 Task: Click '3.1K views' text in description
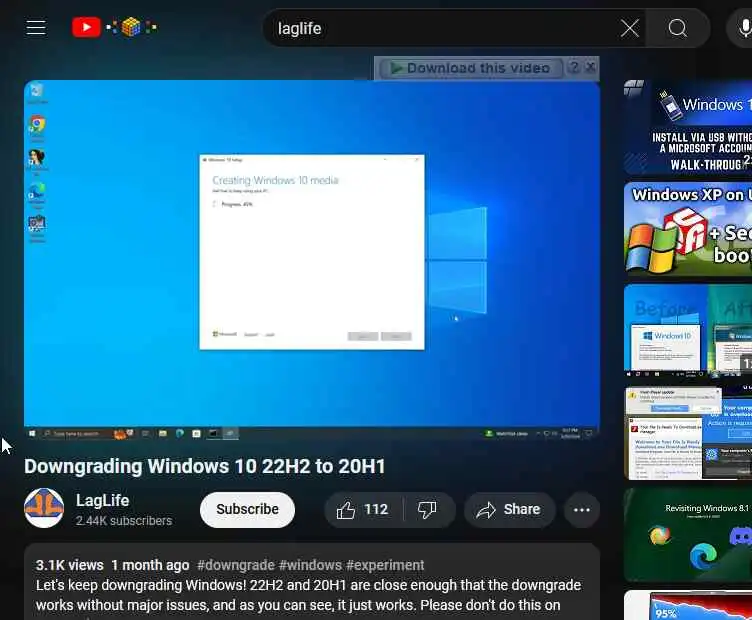click(x=70, y=565)
